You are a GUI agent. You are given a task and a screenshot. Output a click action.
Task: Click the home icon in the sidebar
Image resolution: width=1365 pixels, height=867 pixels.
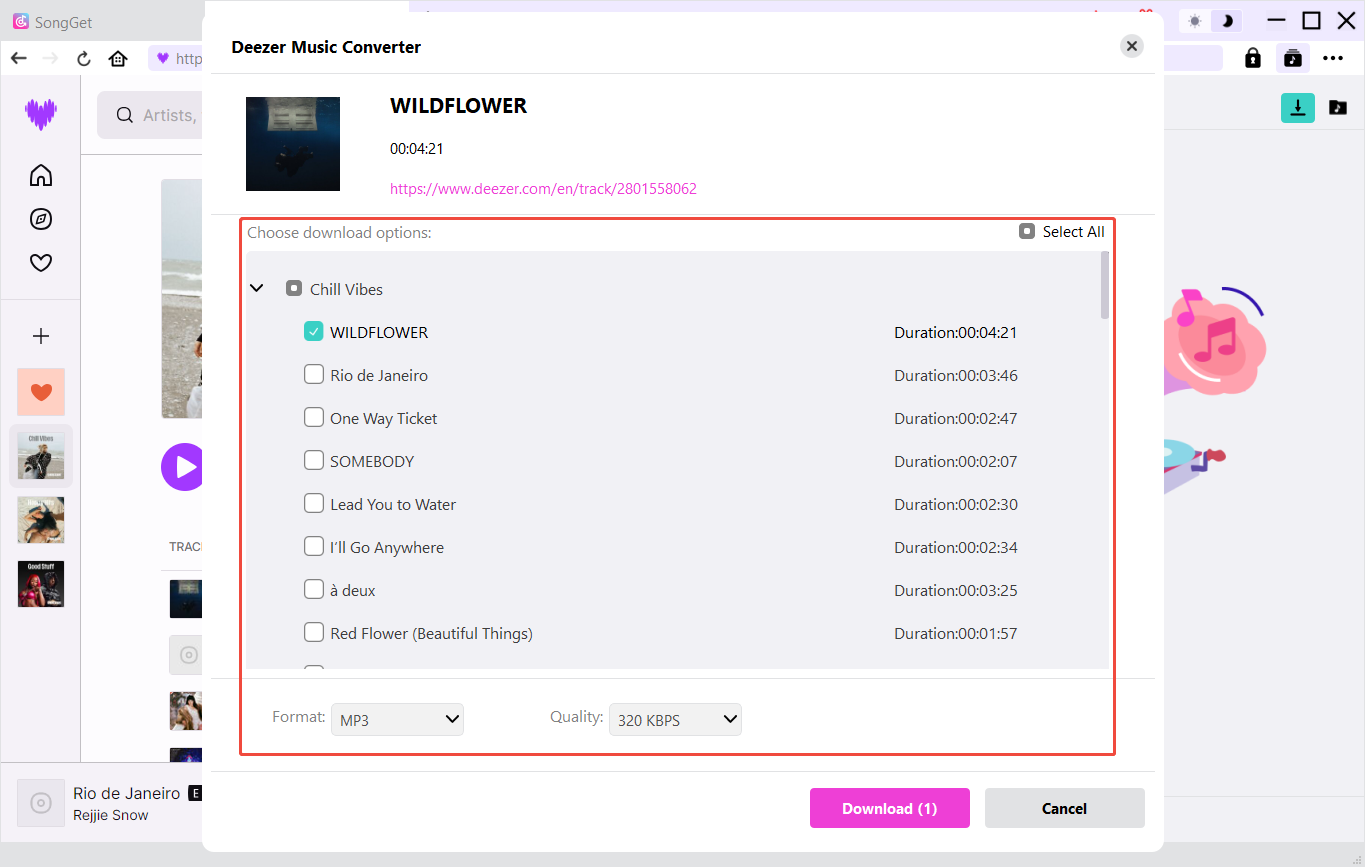click(41, 176)
